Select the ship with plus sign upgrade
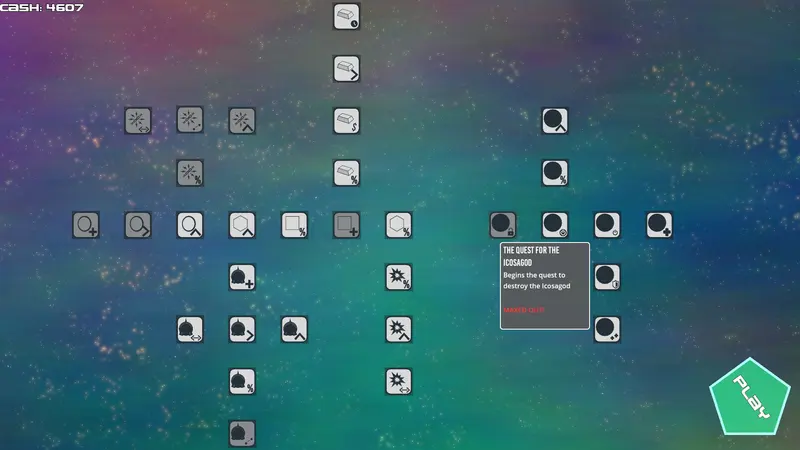 [x=242, y=277]
